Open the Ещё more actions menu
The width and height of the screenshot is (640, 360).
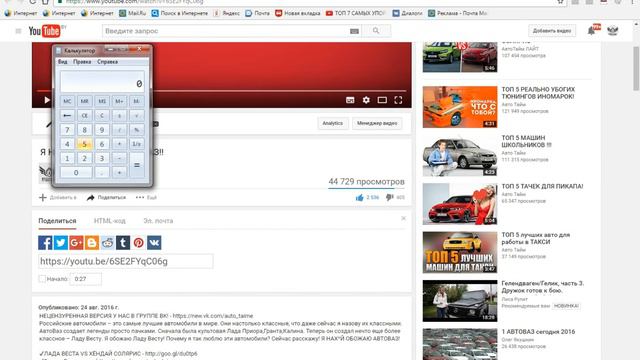(146, 198)
